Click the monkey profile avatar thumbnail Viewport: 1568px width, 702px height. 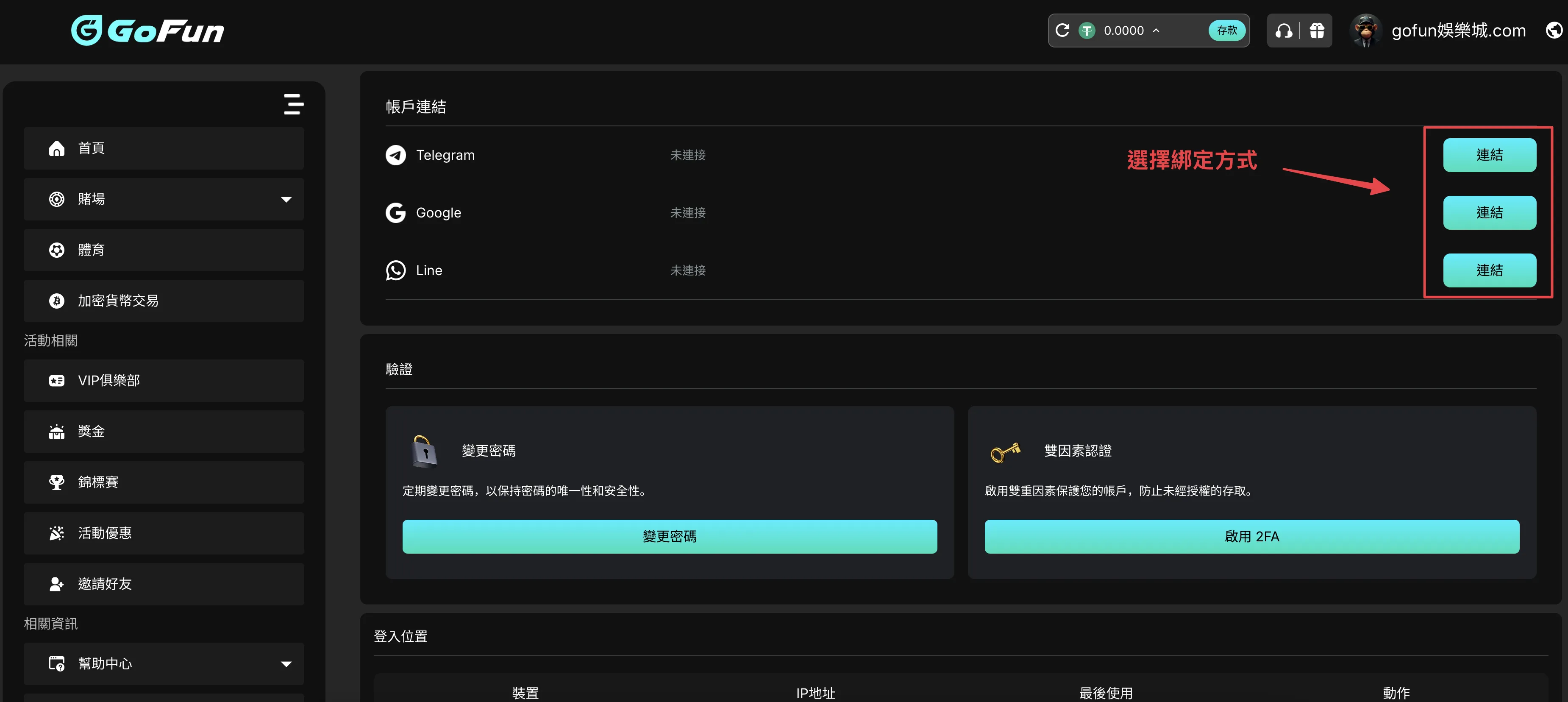(1366, 31)
